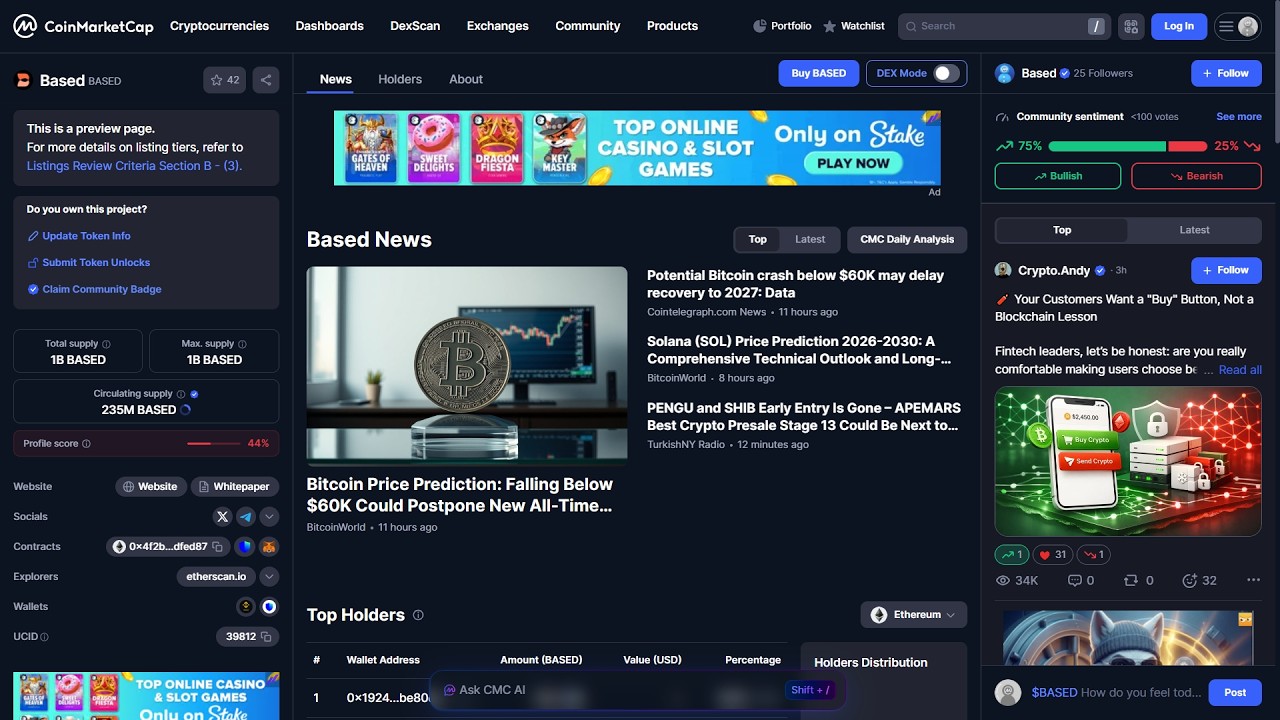Screen dimensions: 1280x720
Task: Switch to the About tab
Action: pyautogui.click(x=466, y=79)
